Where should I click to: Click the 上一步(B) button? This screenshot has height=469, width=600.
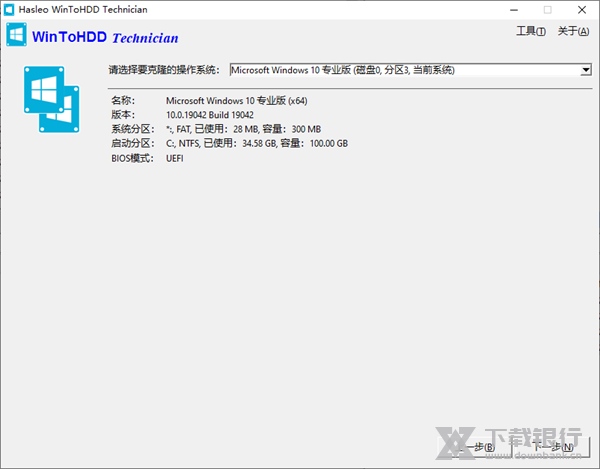point(474,447)
